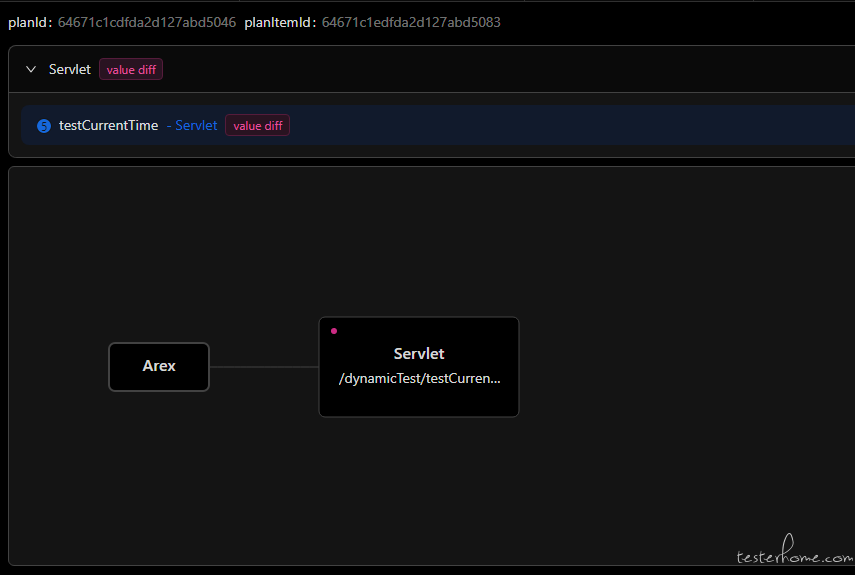The width and height of the screenshot is (855, 575).
Task: Click the testerhome.com watermark
Action: (794, 550)
